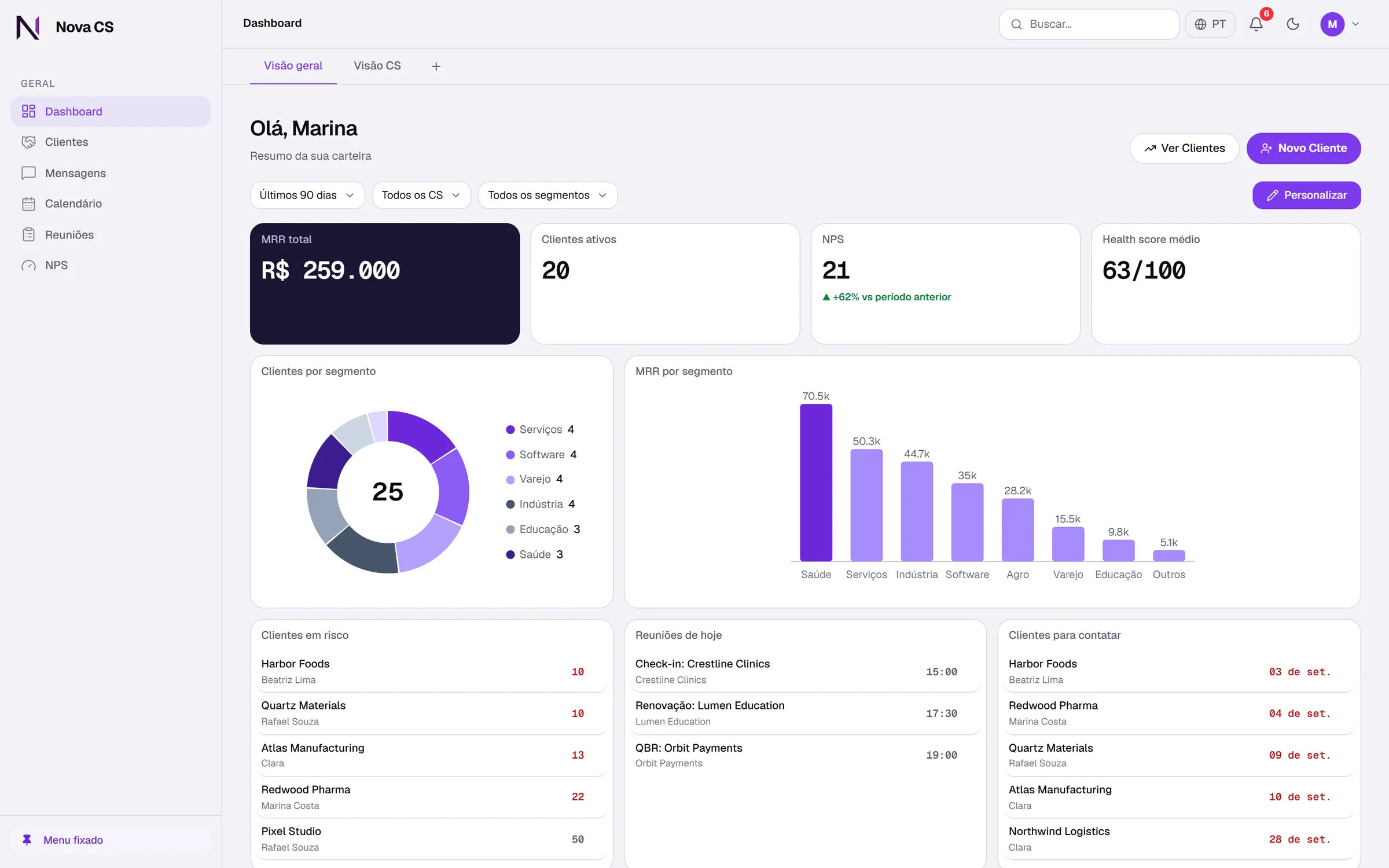The height and width of the screenshot is (868, 1389).
Task: Click the Clientes ativos card
Action: tap(665, 284)
